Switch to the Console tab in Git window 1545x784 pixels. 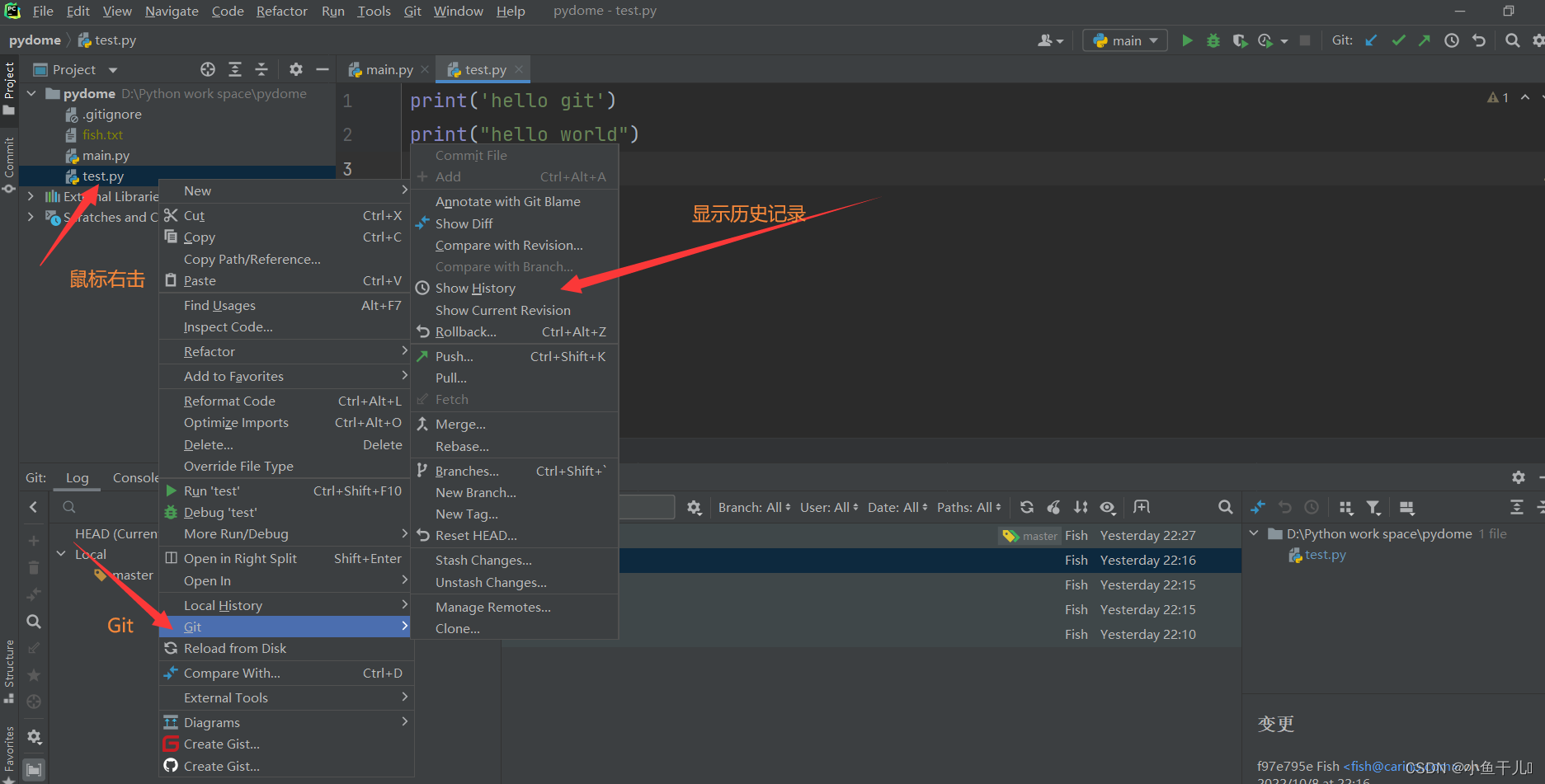pos(135,477)
